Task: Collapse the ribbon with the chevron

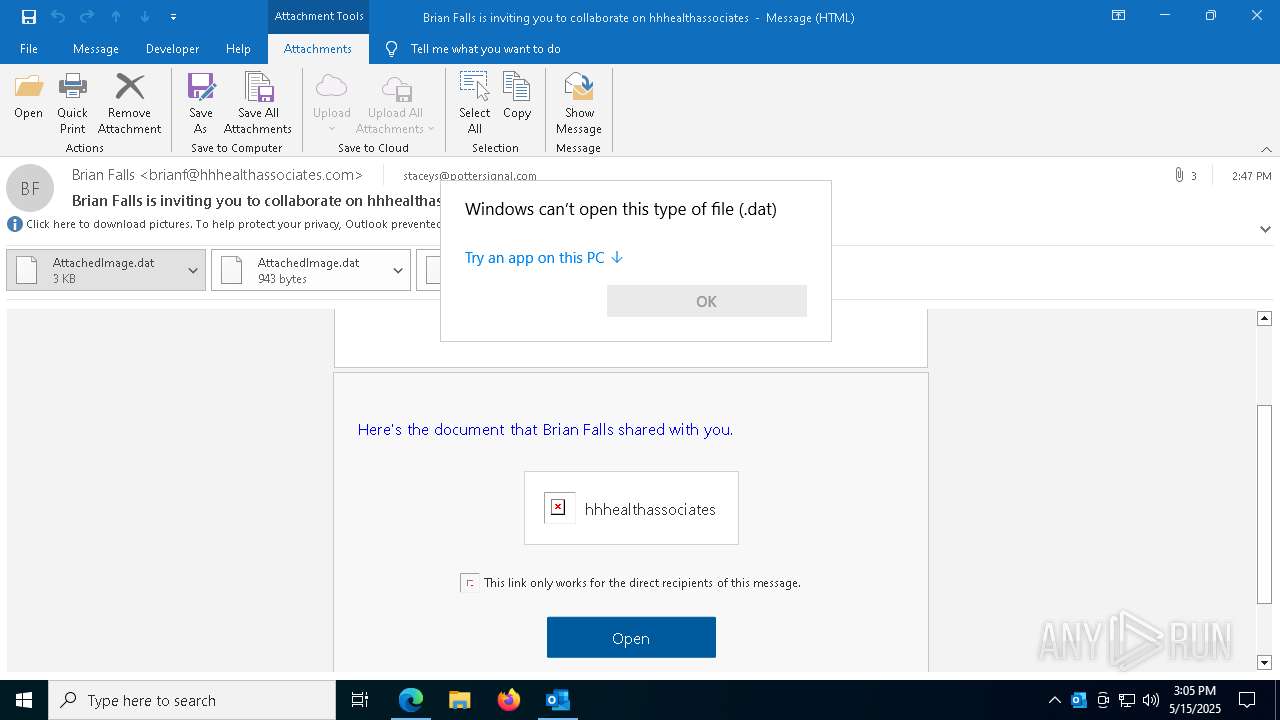Action: tap(1266, 149)
